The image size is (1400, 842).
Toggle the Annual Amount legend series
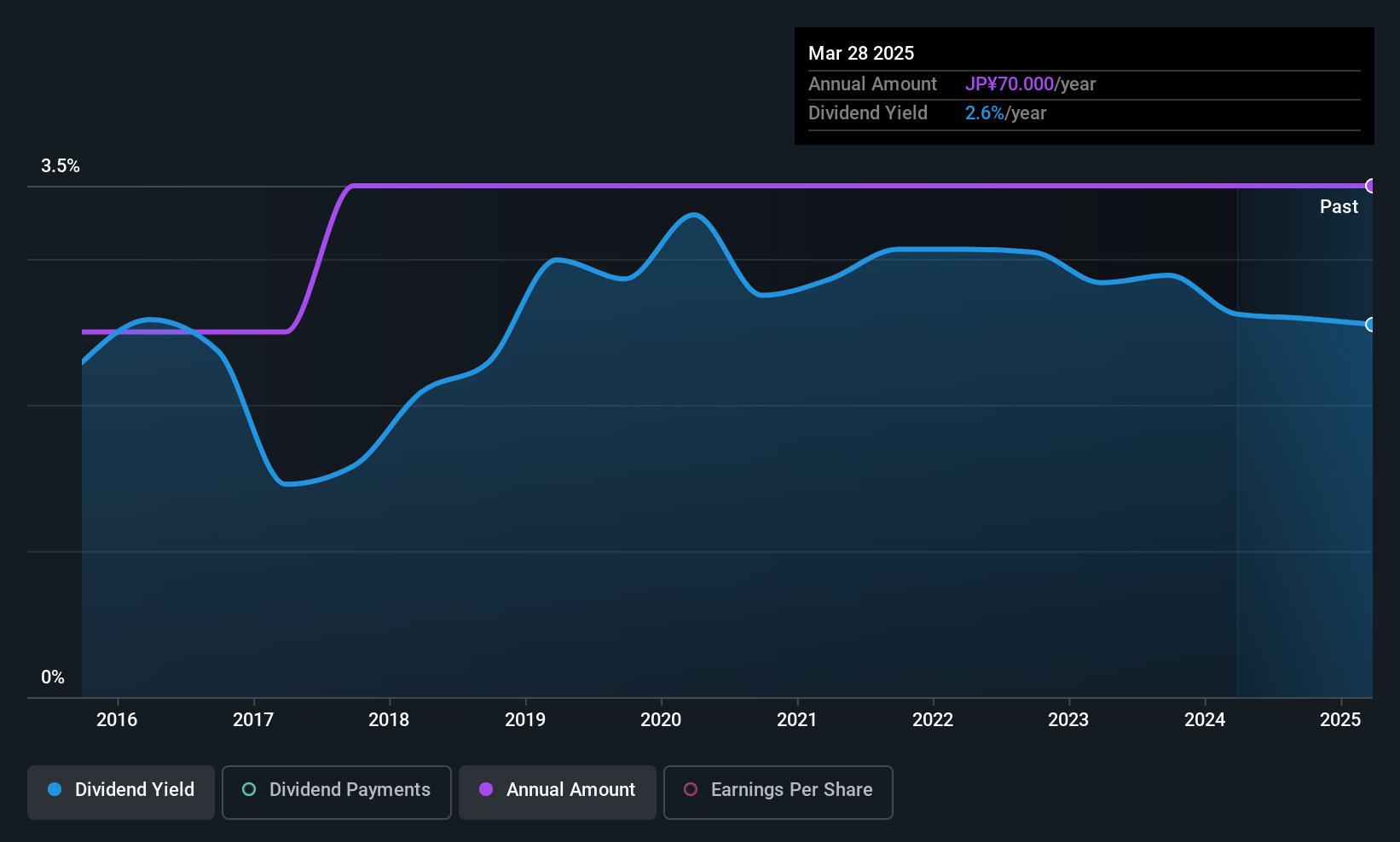(558, 791)
